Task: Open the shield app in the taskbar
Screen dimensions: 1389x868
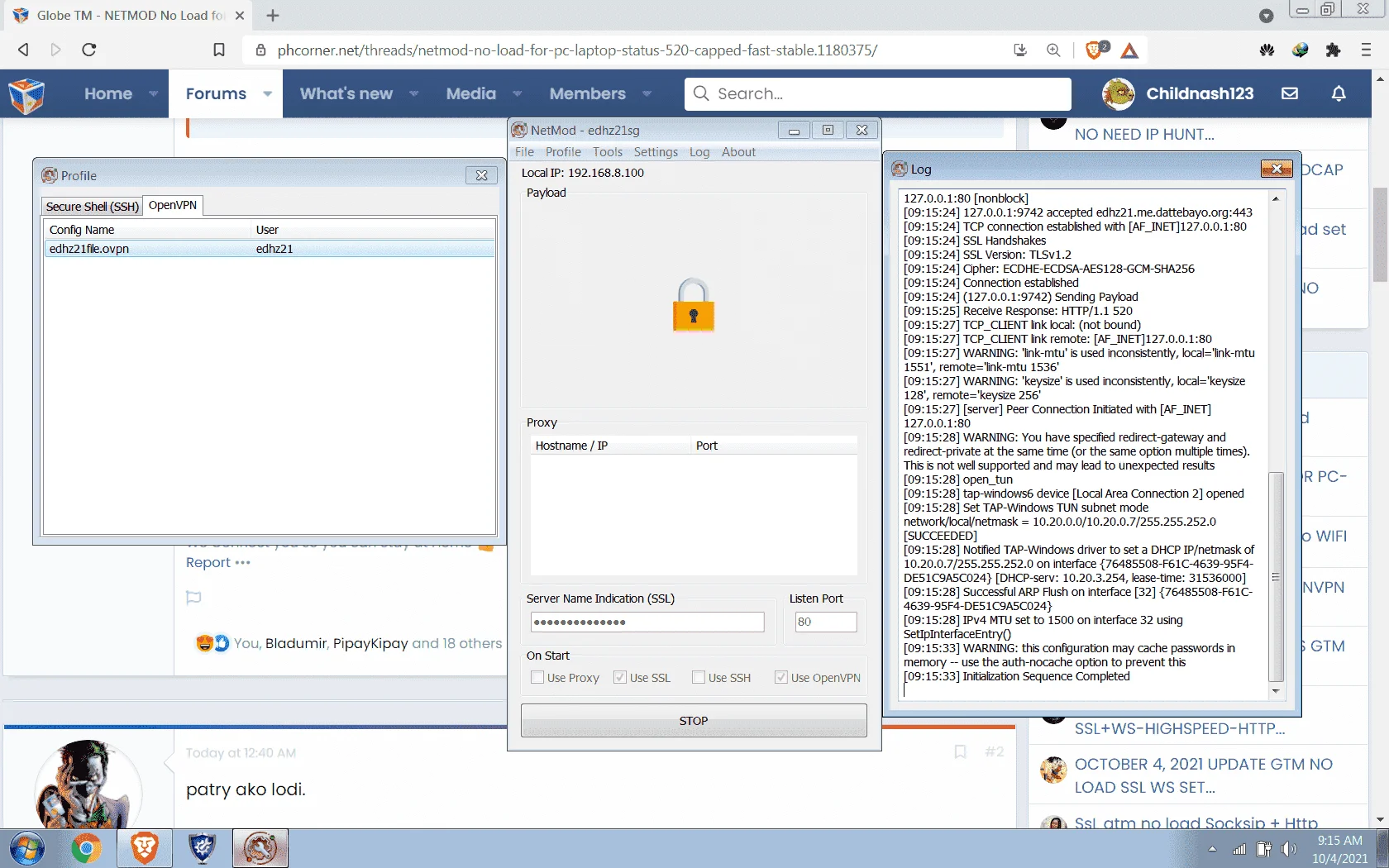Action: (x=202, y=849)
